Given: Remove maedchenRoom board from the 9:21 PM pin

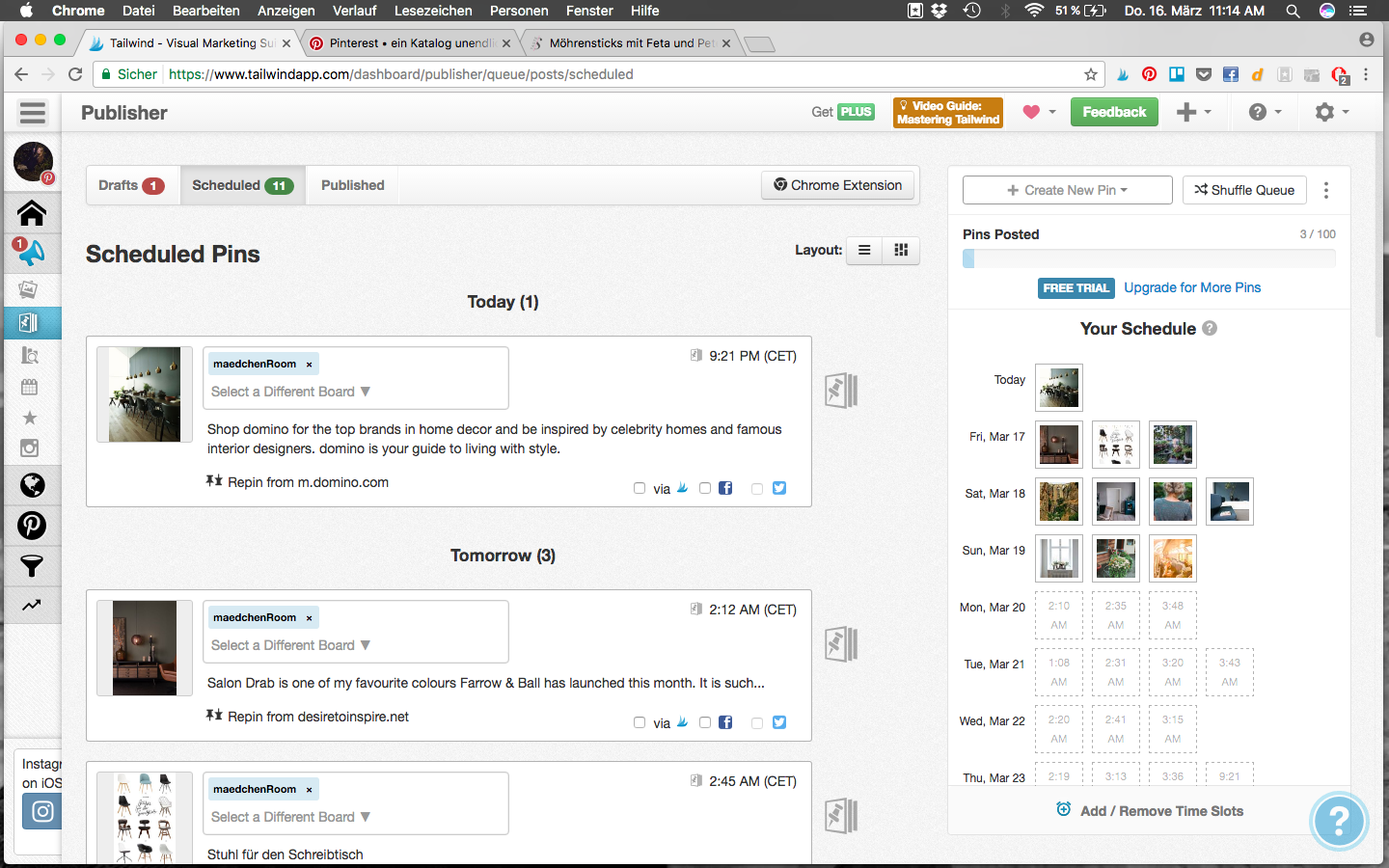Looking at the screenshot, I should pyautogui.click(x=309, y=365).
